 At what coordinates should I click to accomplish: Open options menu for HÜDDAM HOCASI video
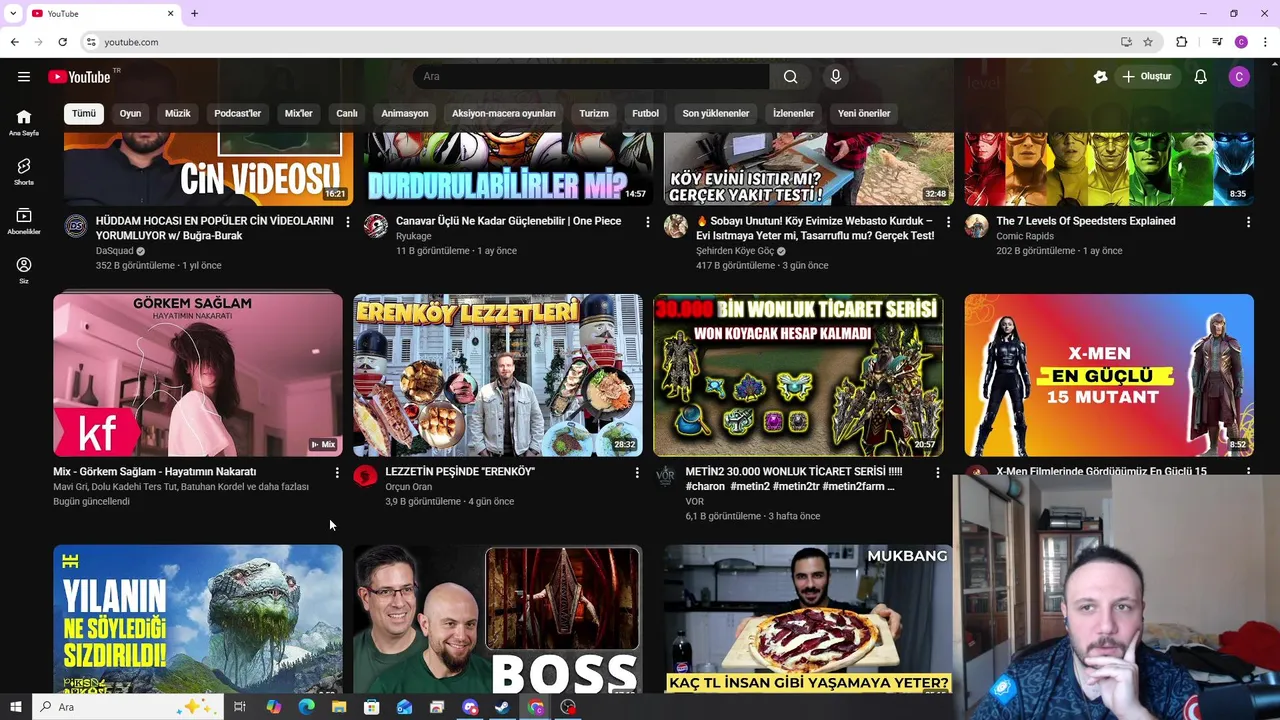pos(348,222)
